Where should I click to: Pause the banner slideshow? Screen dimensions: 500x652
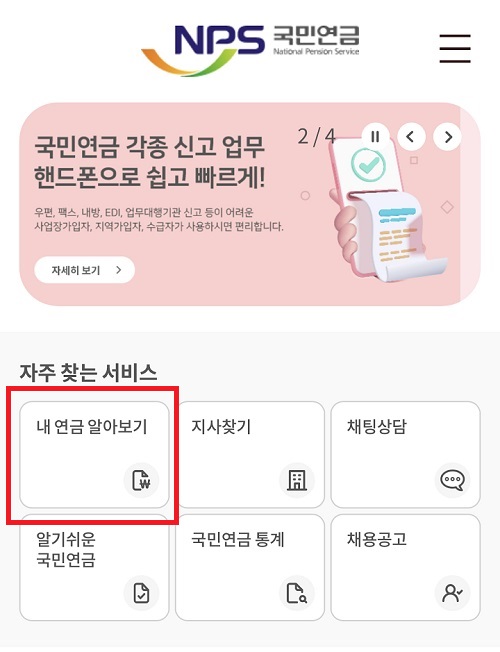375,137
